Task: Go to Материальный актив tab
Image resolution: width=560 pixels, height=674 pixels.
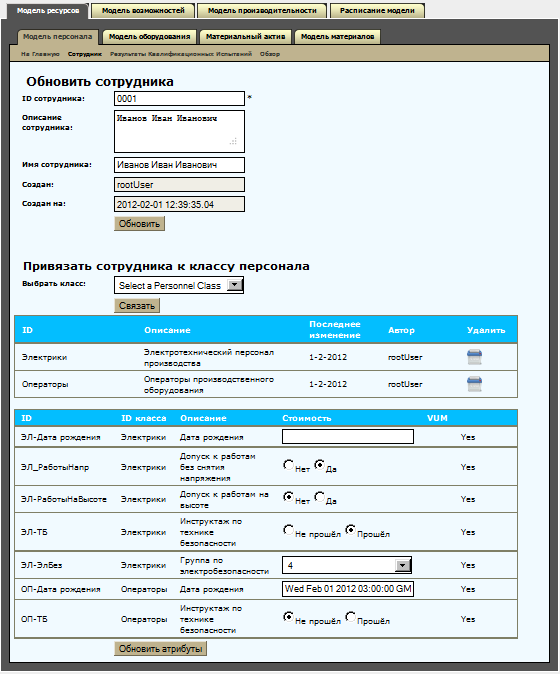Action: click(x=245, y=37)
